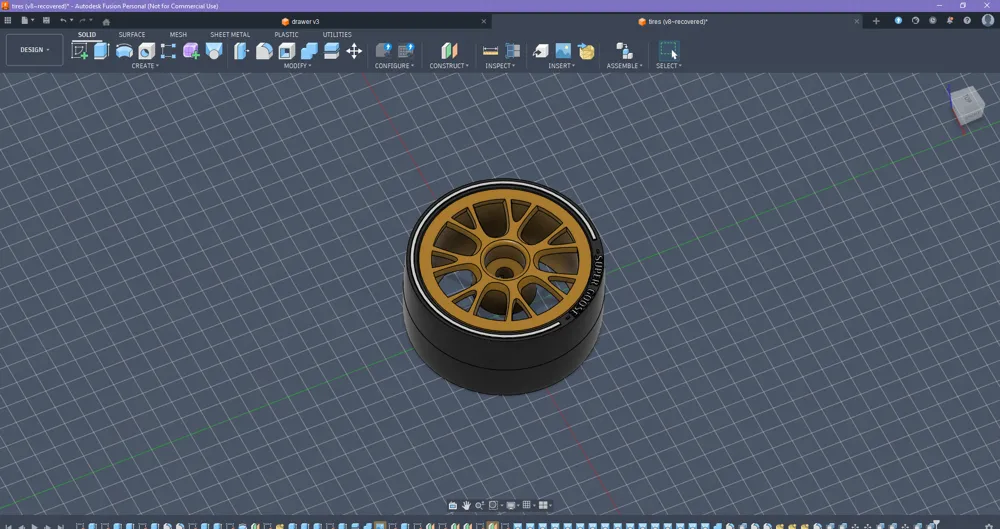Expand the MODIFY dropdown menu
Image resolution: width=1000 pixels, height=529 pixels.
297,66
